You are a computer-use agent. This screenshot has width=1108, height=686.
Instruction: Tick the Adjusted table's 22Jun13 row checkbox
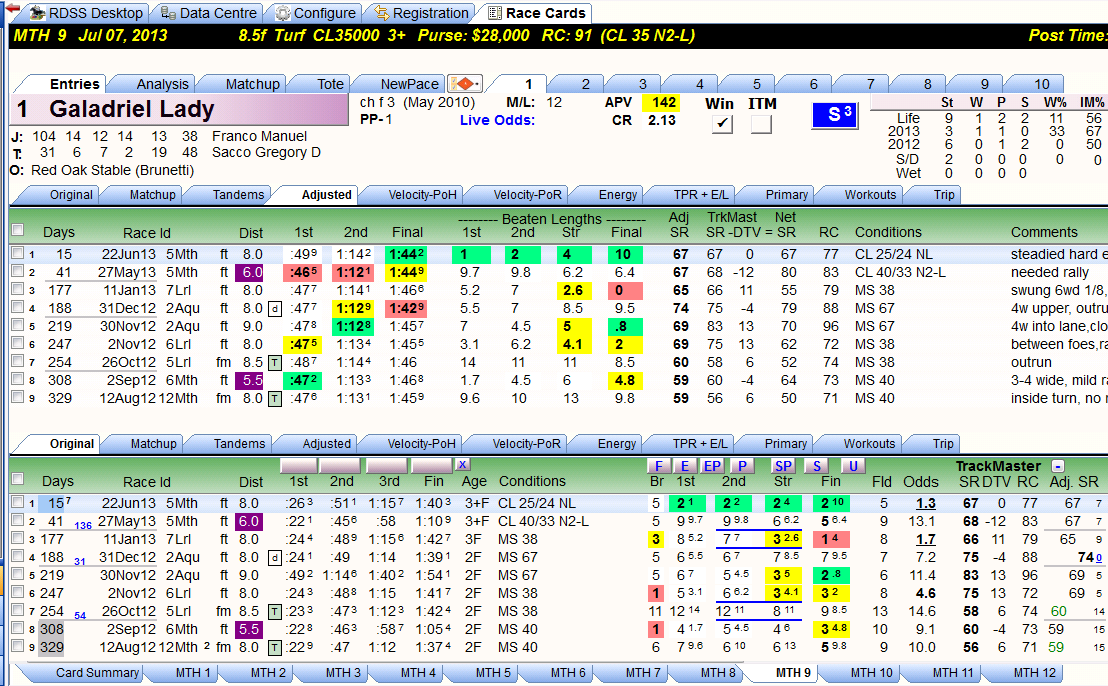tap(18, 254)
